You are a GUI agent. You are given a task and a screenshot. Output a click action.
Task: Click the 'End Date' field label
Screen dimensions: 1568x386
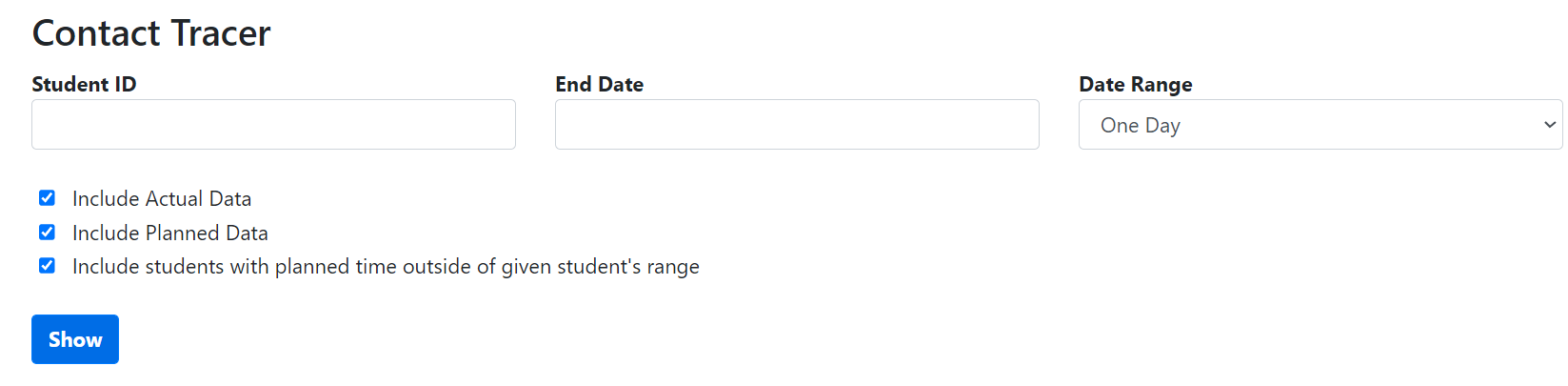(600, 85)
